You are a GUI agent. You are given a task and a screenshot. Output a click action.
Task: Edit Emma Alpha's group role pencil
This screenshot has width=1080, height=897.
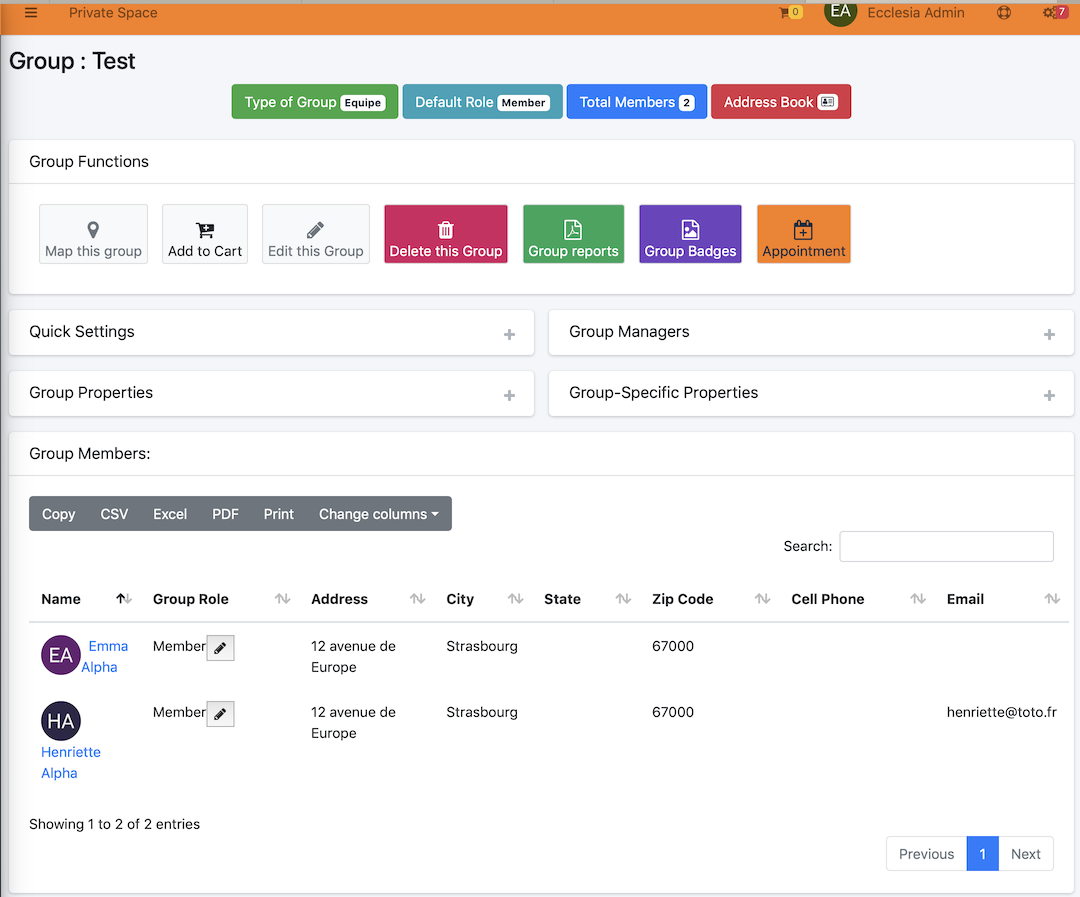point(220,648)
